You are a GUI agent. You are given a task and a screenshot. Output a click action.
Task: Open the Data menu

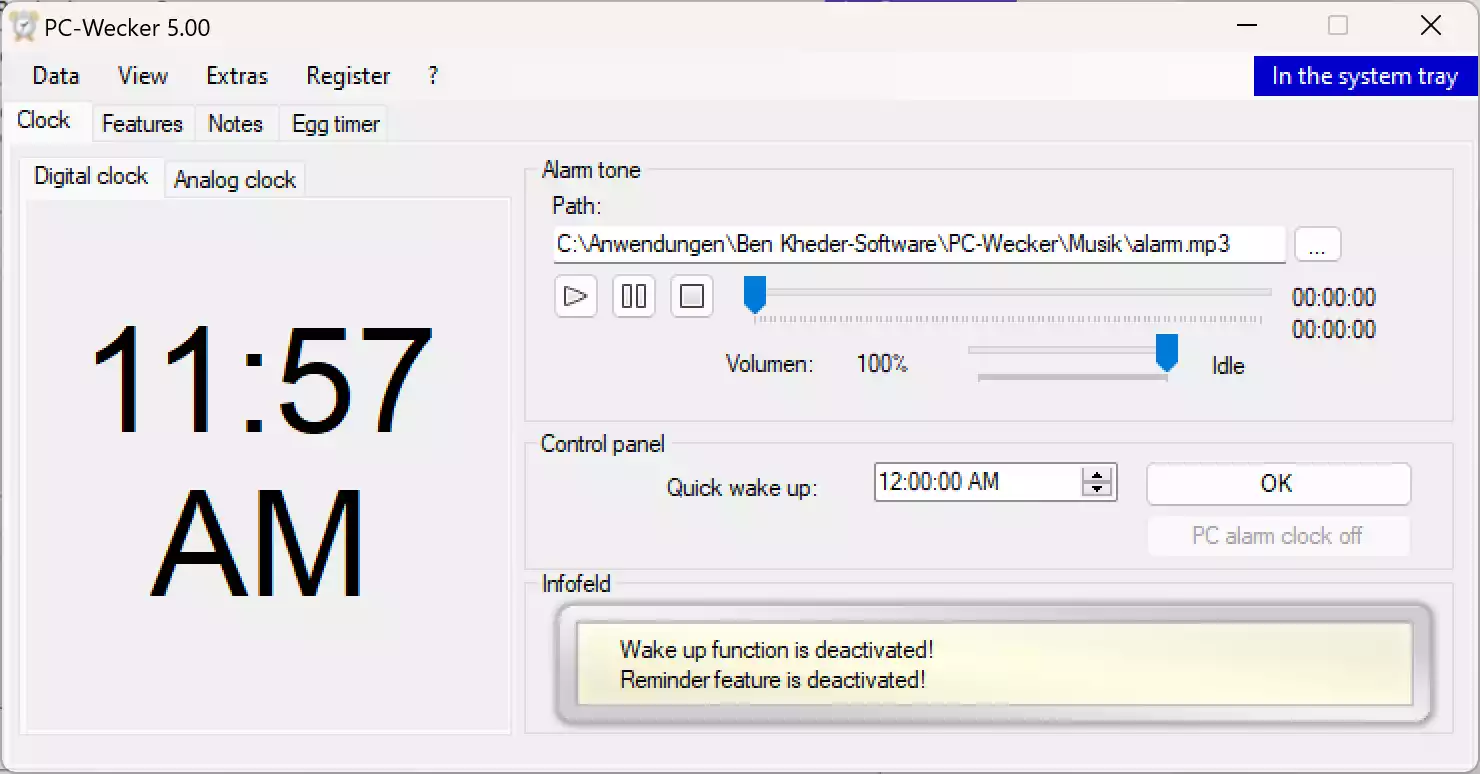pos(55,76)
